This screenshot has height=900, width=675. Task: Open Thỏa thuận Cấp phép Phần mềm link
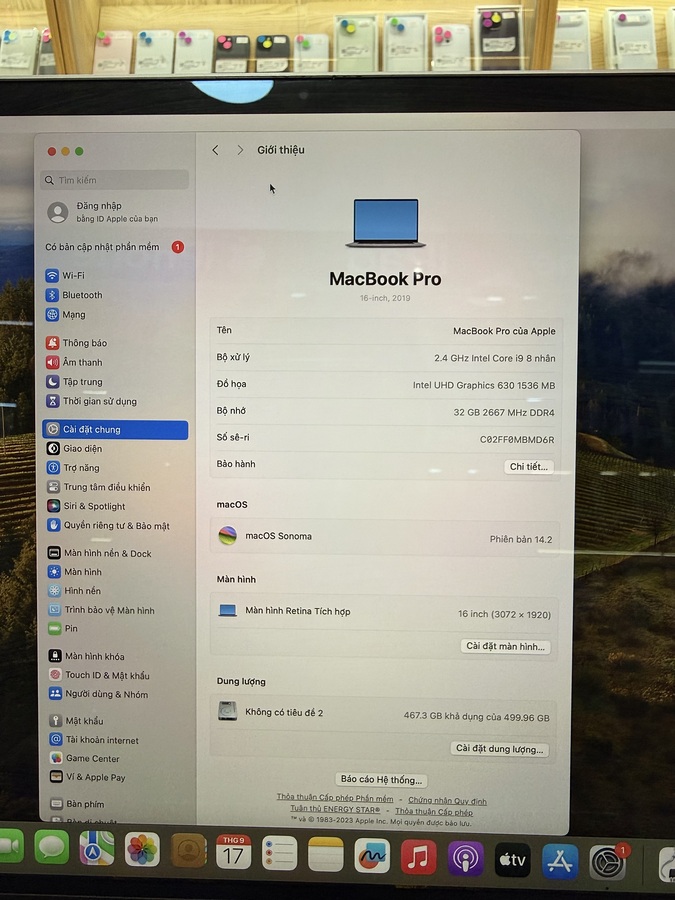tap(335, 798)
